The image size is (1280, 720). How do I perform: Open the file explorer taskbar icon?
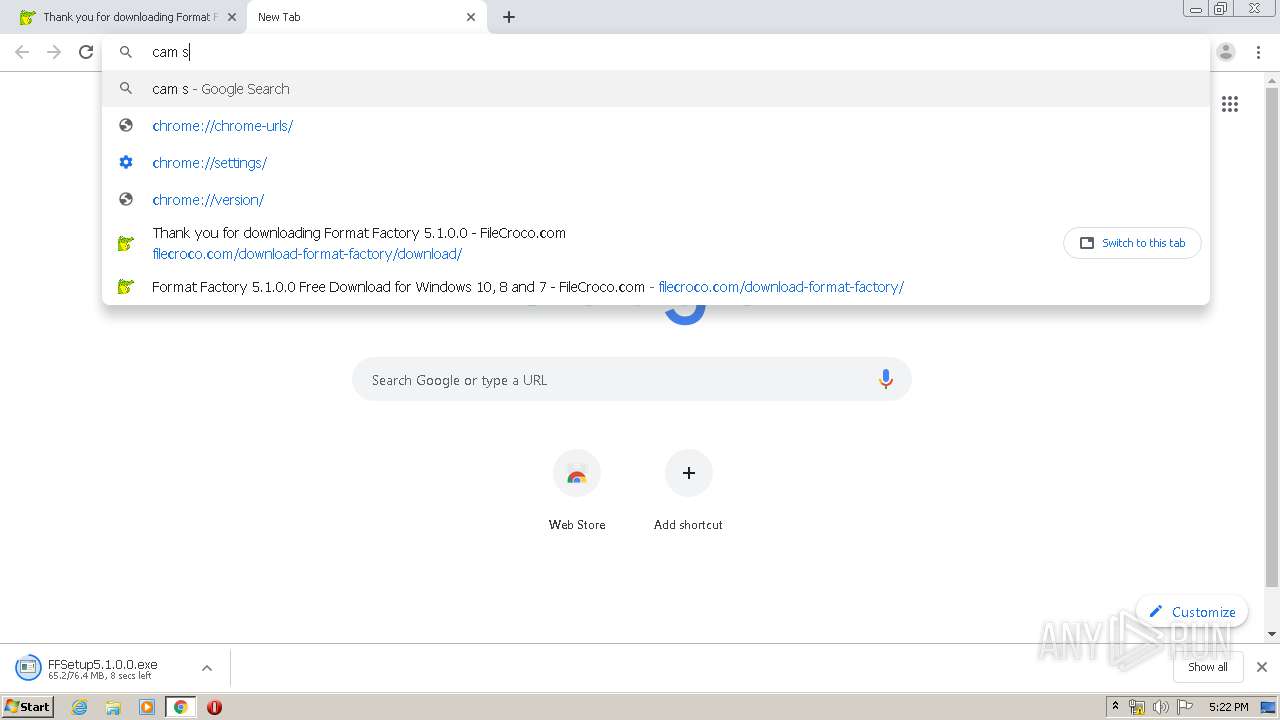tap(113, 707)
